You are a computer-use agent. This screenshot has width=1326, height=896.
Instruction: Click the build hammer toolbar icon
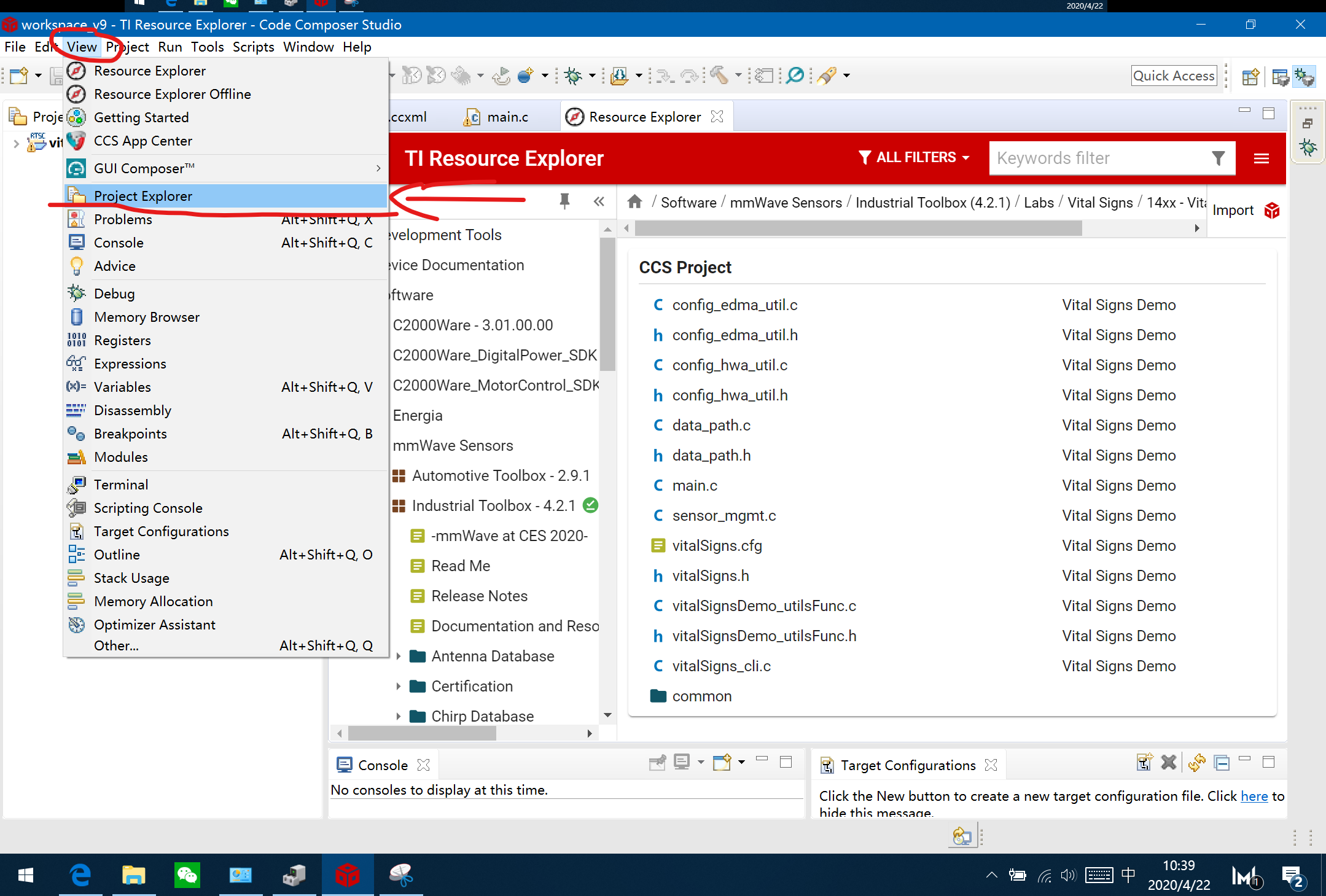pyautogui.click(x=719, y=76)
